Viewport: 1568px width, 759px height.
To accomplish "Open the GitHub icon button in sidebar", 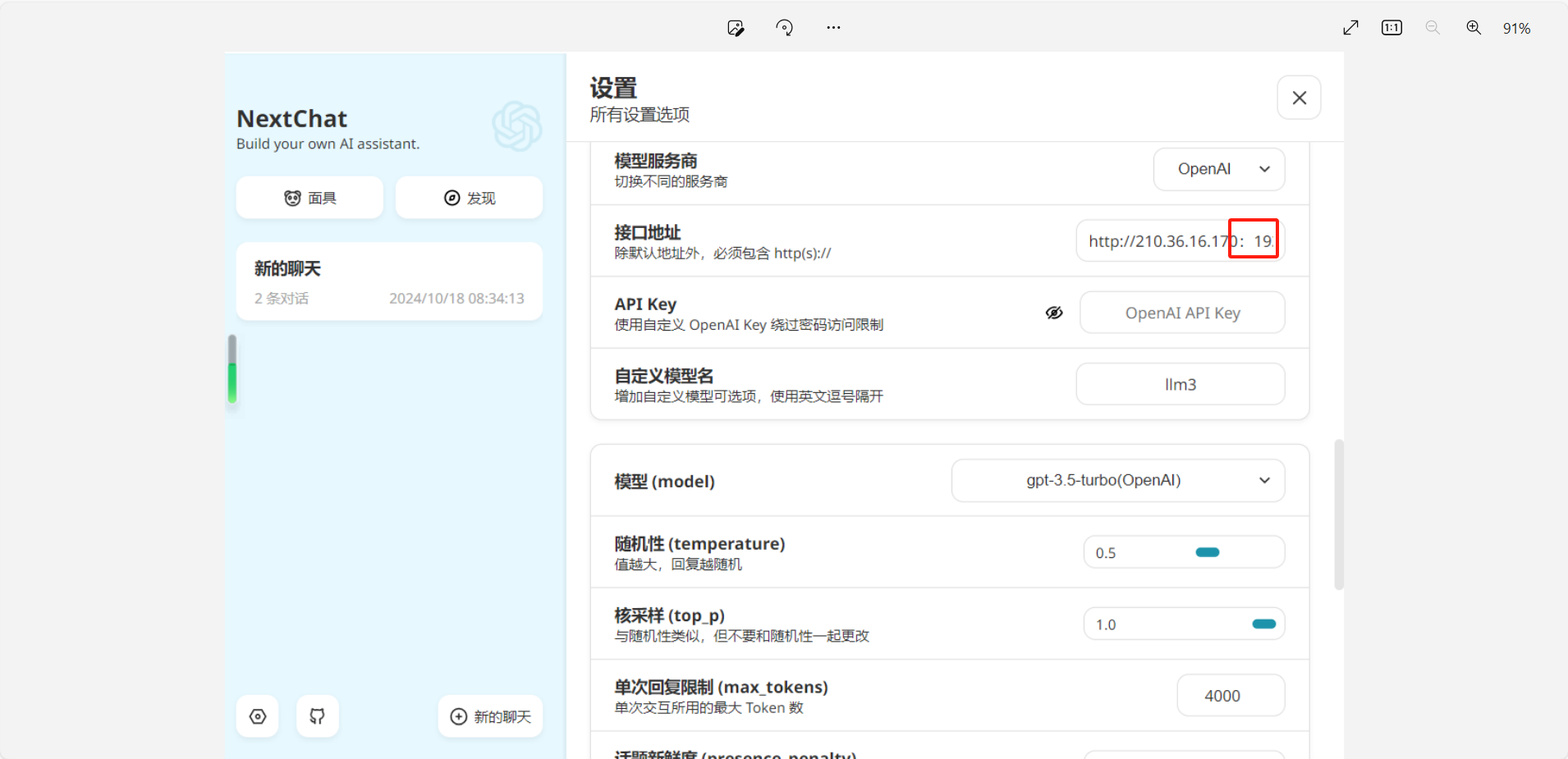I will [317, 716].
